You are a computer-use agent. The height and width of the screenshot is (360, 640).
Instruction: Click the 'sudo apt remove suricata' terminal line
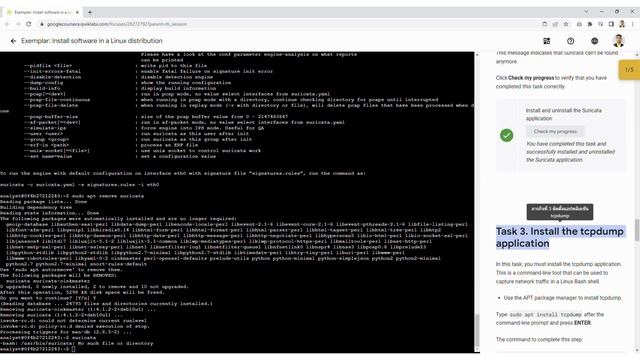click(72, 196)
